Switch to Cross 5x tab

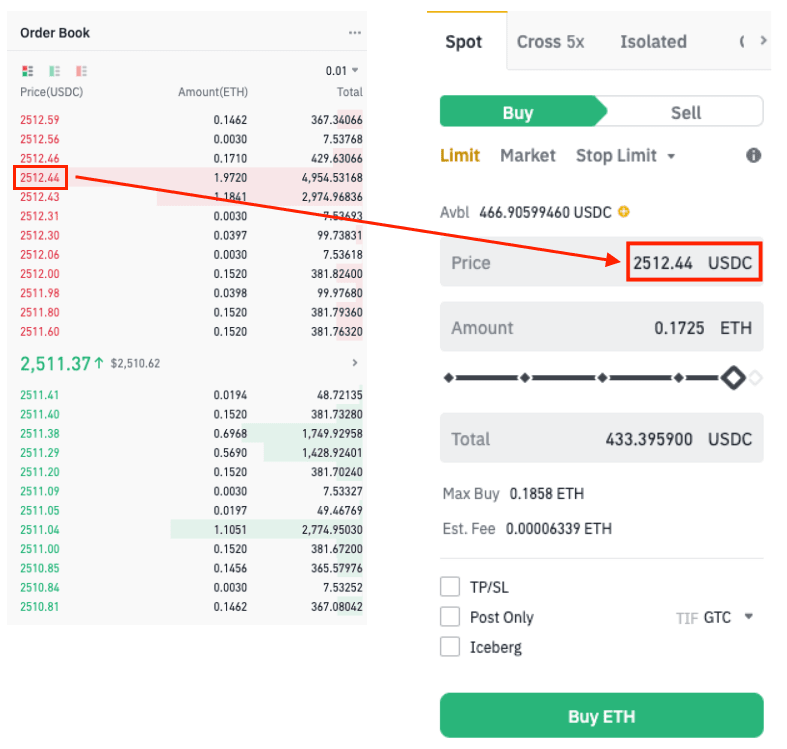550,42
